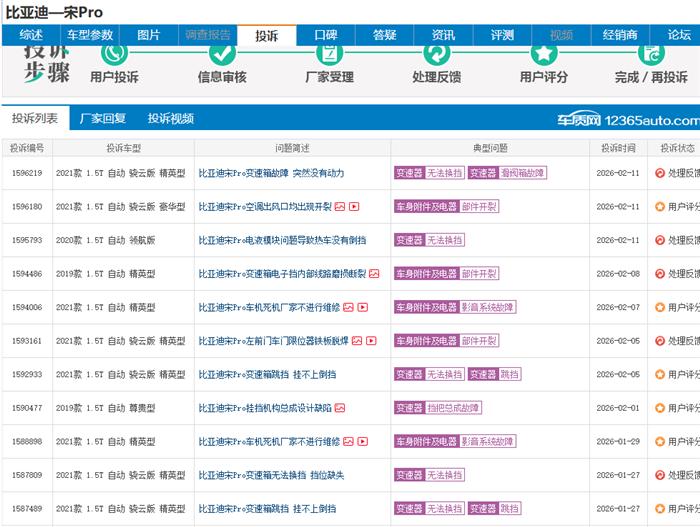
Task: Switch to the 投诉视频 sub-tab
Action: click(171, 118)
